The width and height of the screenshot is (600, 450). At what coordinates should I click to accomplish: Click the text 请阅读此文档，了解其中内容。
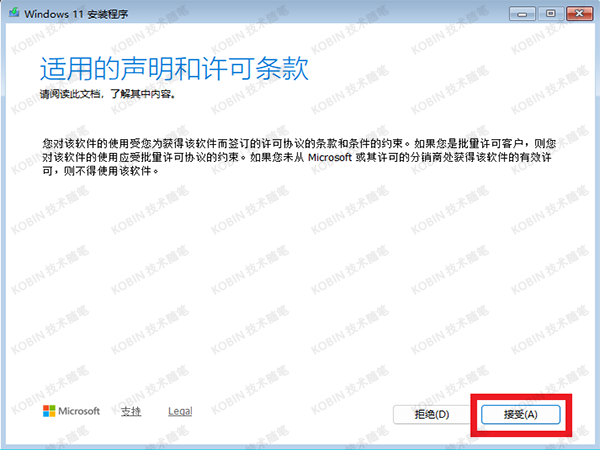click(108, 94)
